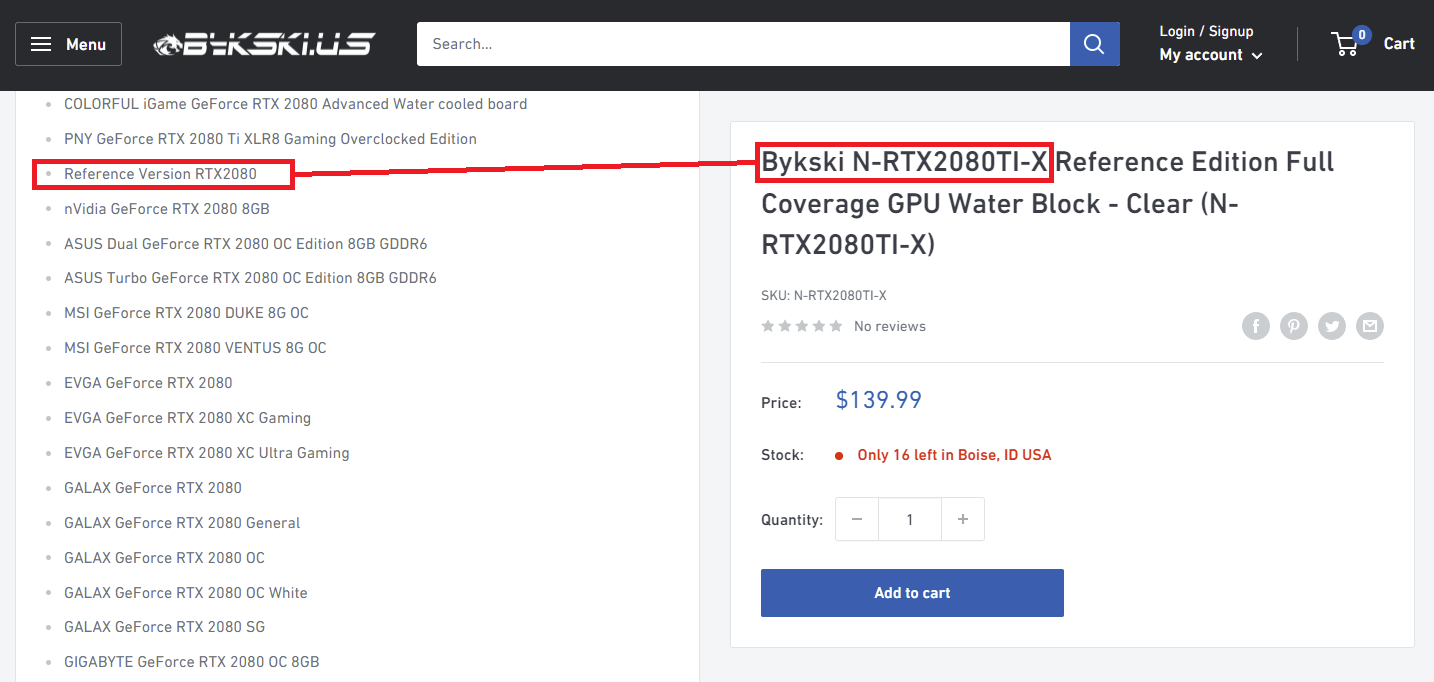The width and height of the screenshot is (1434, 682).
Task: Click the No reviews link
Action: 889,326
